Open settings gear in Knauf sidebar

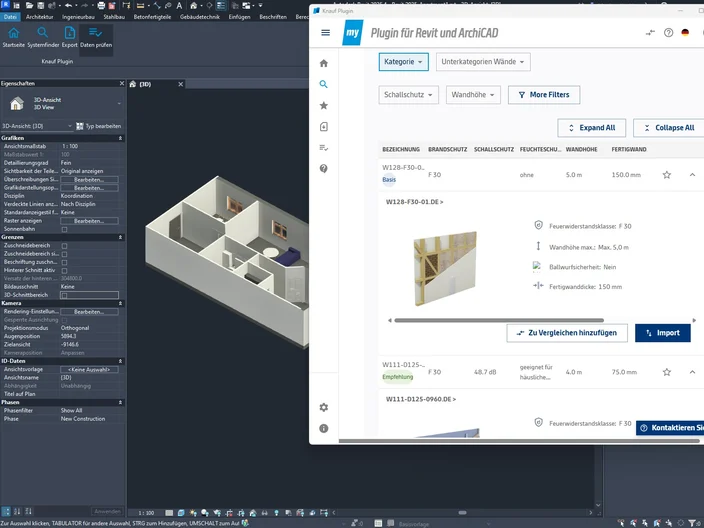(x=324, y=407)
